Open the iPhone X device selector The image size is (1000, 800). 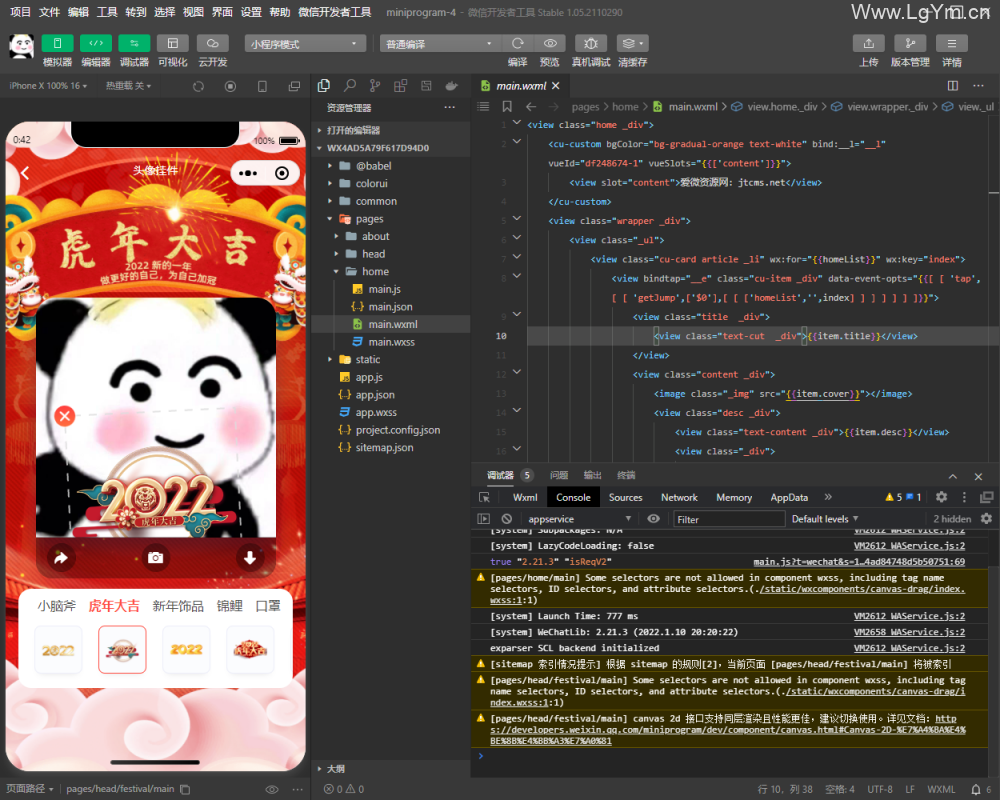pyautogui.click(x=48, y=85)
